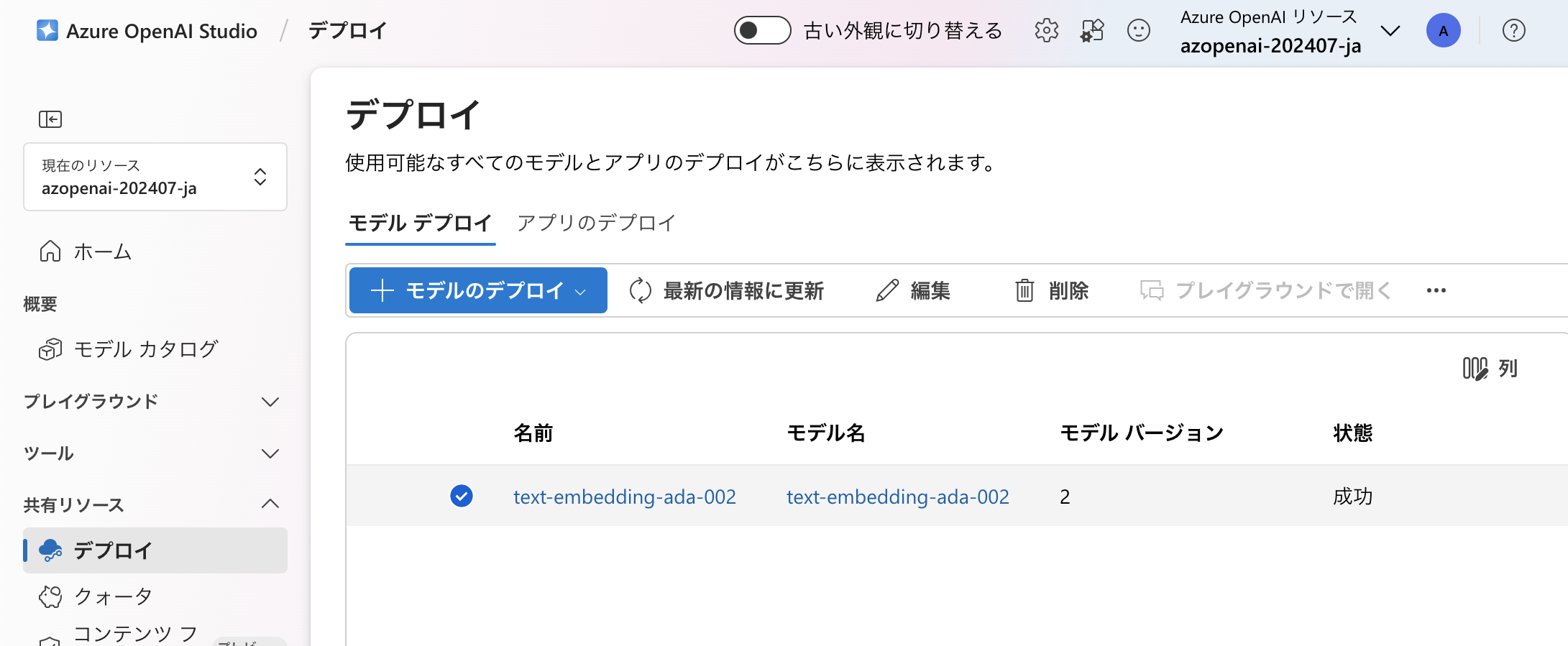The height and width of the screenshot is (646, 1568).
Task: Switch to アプリのデプロイ tab
Action: (x=596, y=223)
